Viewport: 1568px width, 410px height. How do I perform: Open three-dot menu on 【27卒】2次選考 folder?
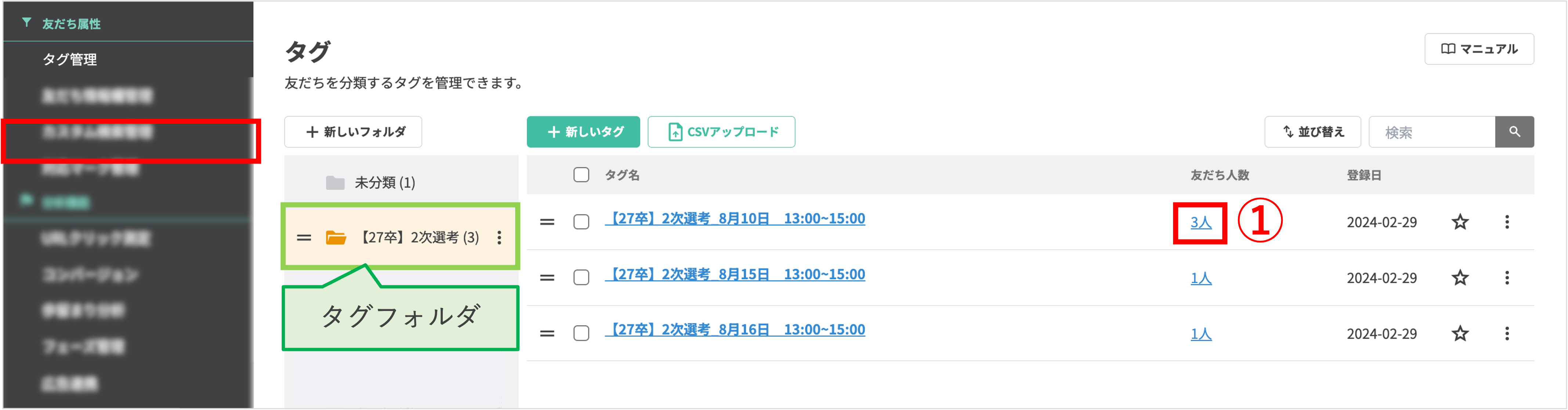coord(499,237)
